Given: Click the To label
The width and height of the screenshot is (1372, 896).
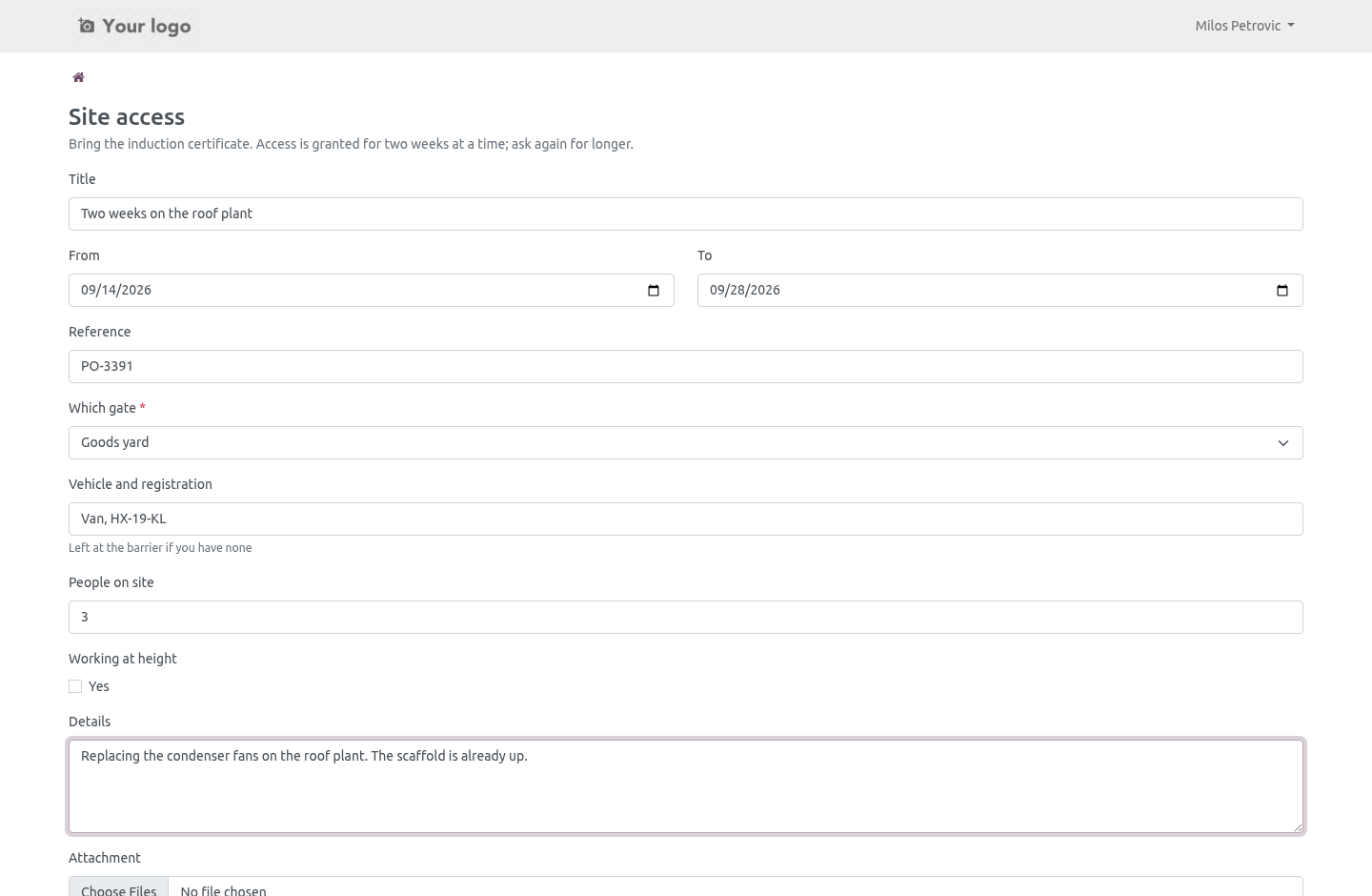Looking at the screenshot, I should pos(705,255).
